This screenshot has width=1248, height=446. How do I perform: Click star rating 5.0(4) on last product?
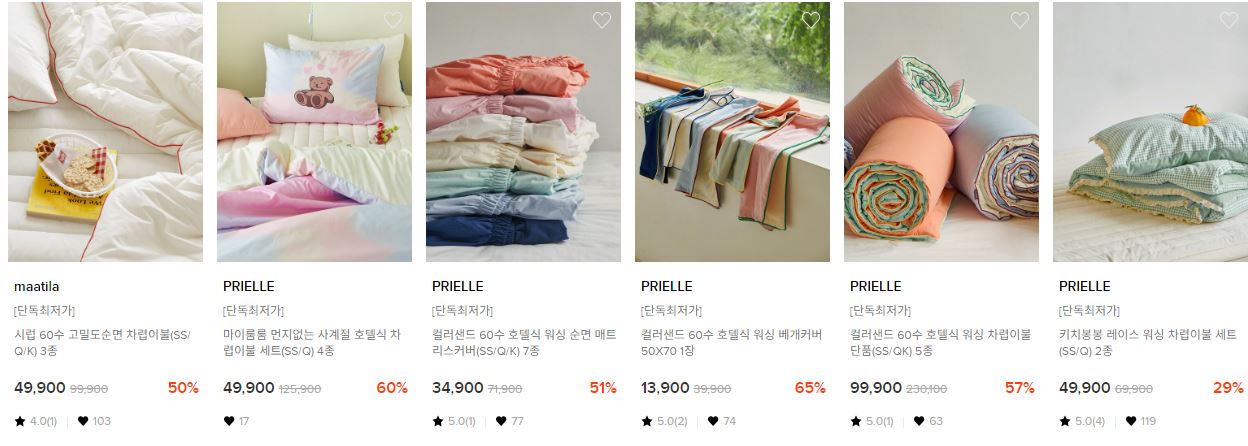[x=1081, y=421]
